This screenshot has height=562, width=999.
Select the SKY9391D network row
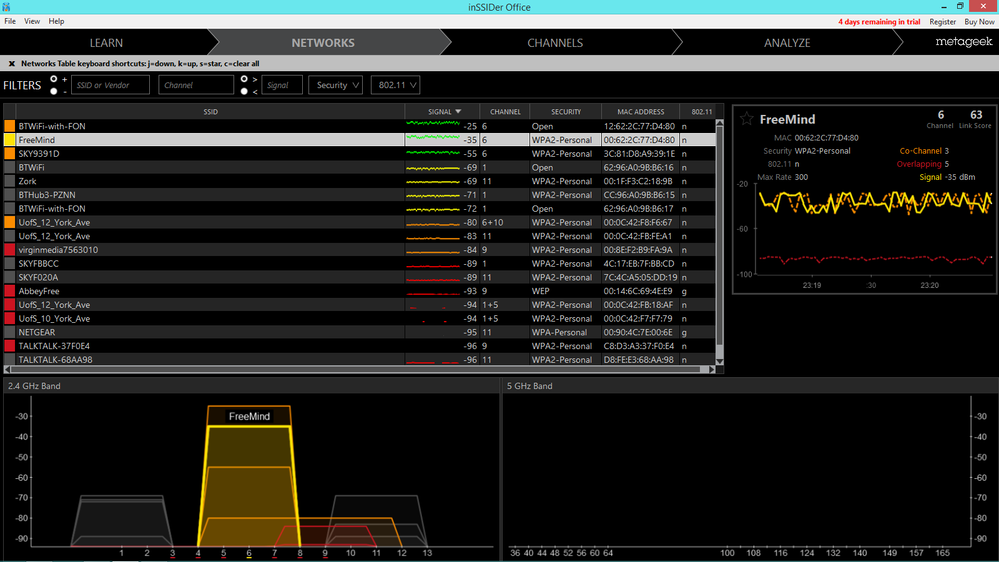pyautogui.click(x=359, y=154)
